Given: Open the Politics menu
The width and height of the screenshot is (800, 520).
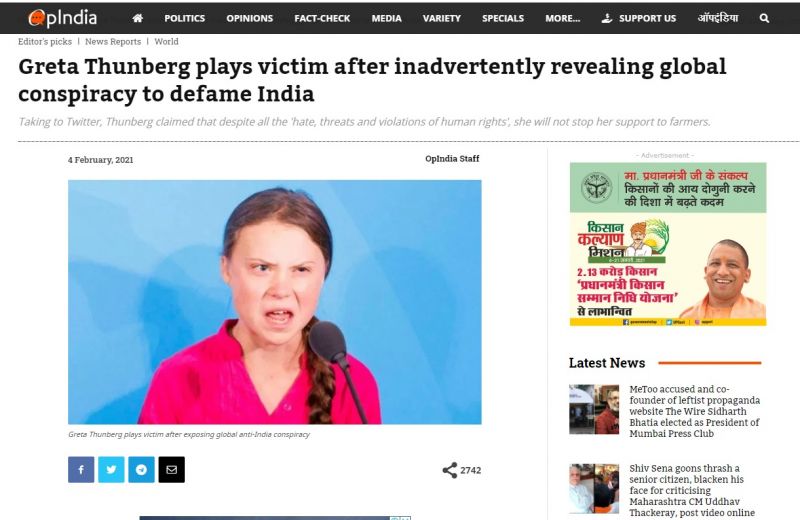Looking at the screenshot, I should coord(184,18).
